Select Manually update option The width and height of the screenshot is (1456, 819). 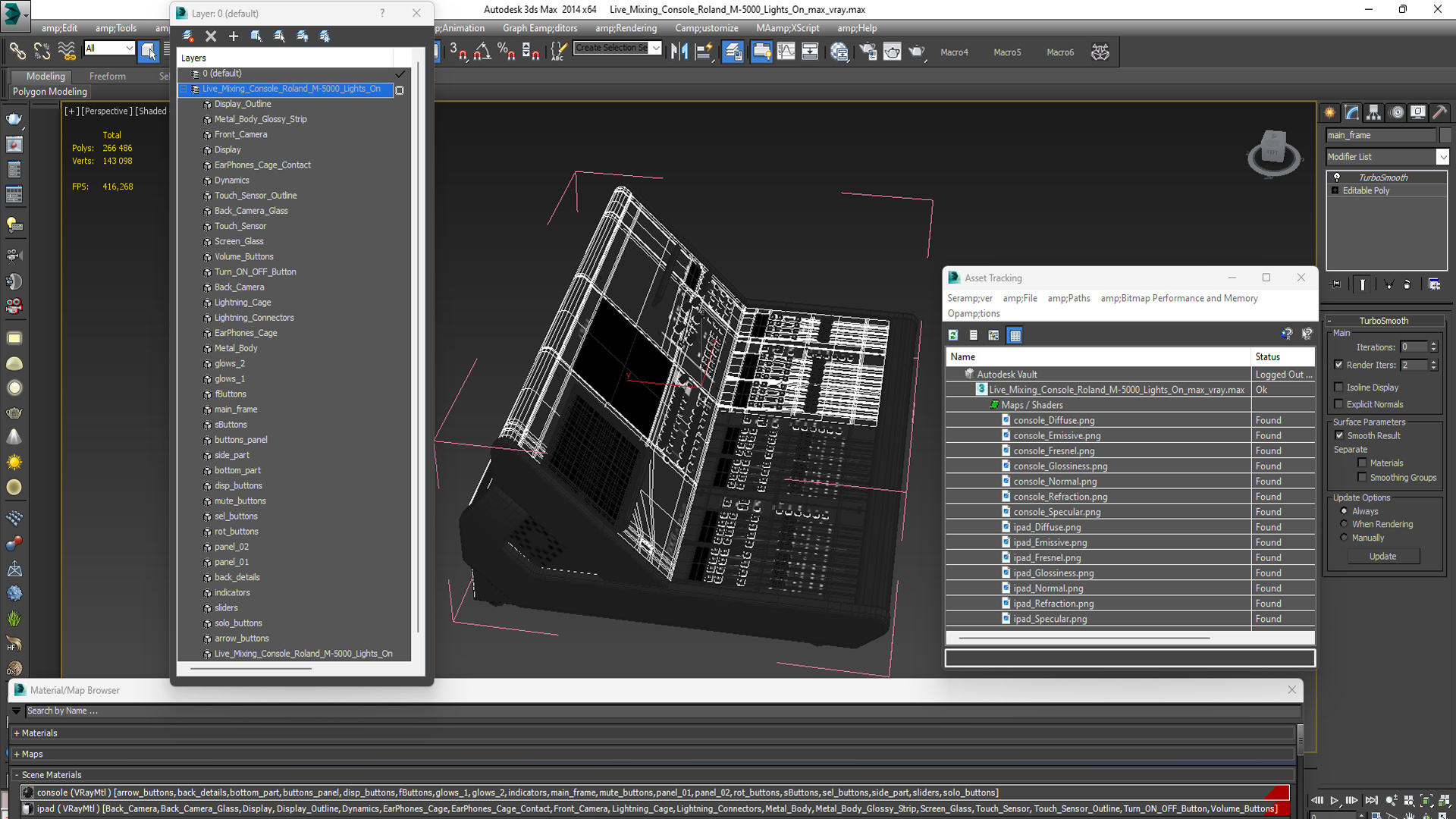click(1344, 538)
